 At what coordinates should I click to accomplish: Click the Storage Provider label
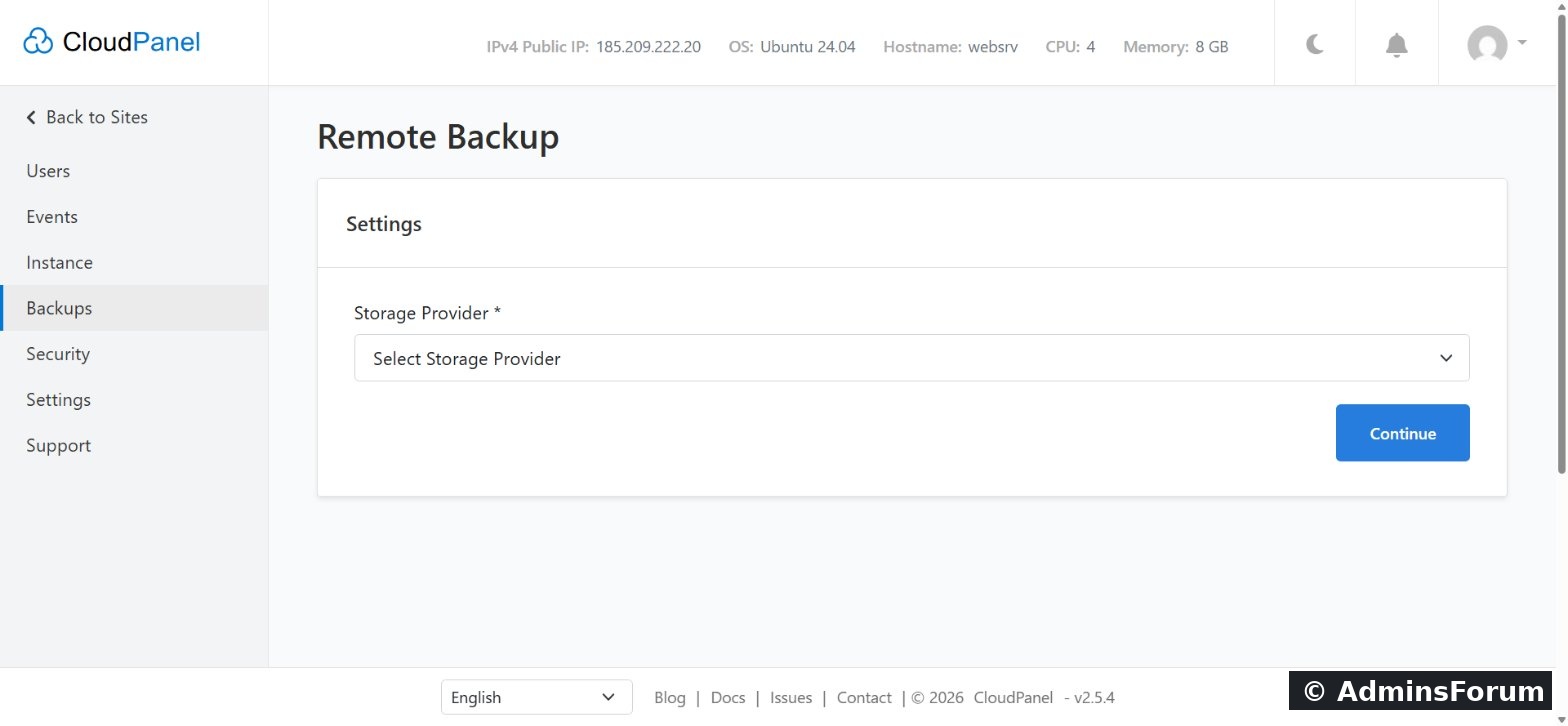tap(427, 313)
